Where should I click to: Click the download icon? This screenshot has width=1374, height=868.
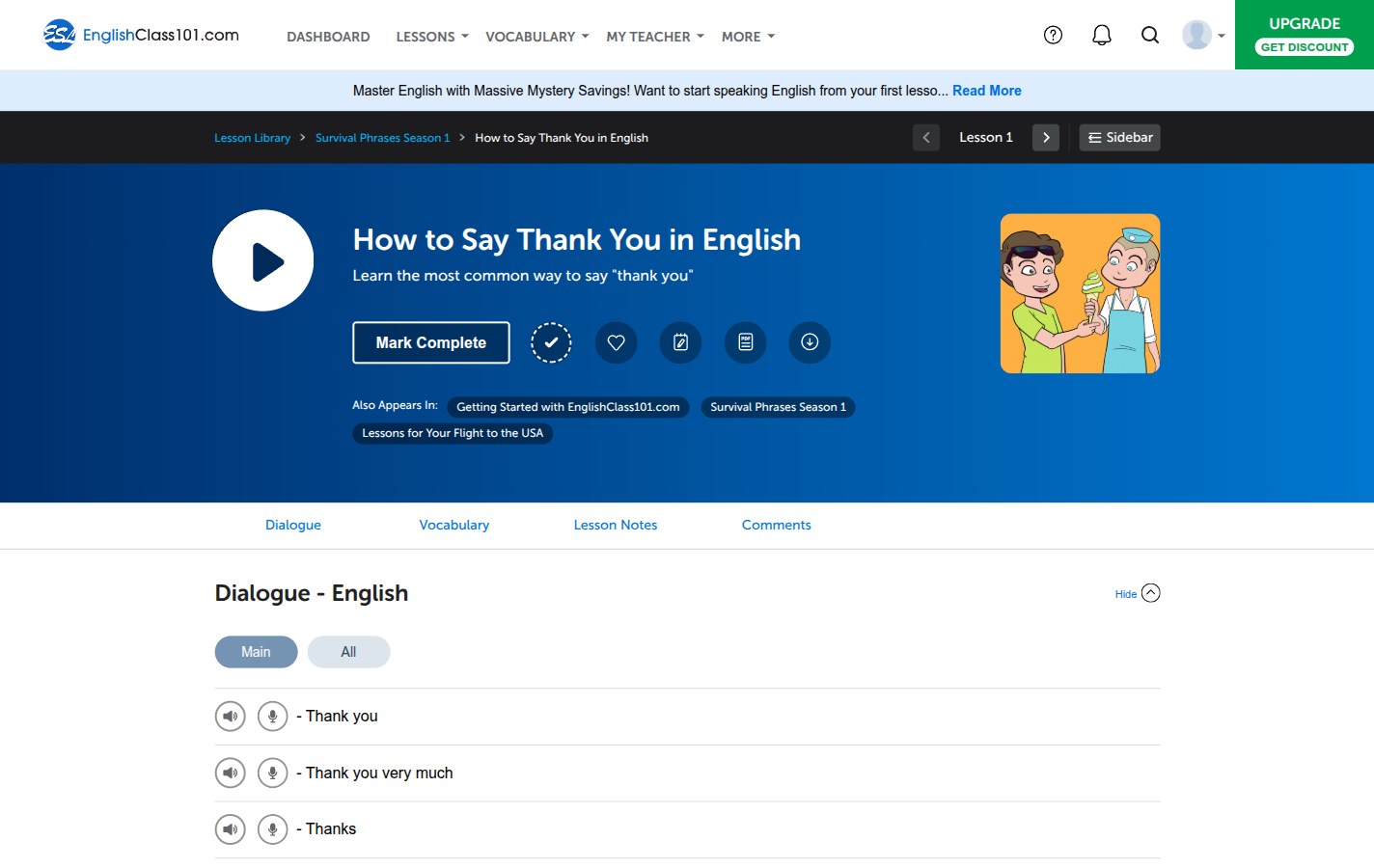[x=810, y=342]
